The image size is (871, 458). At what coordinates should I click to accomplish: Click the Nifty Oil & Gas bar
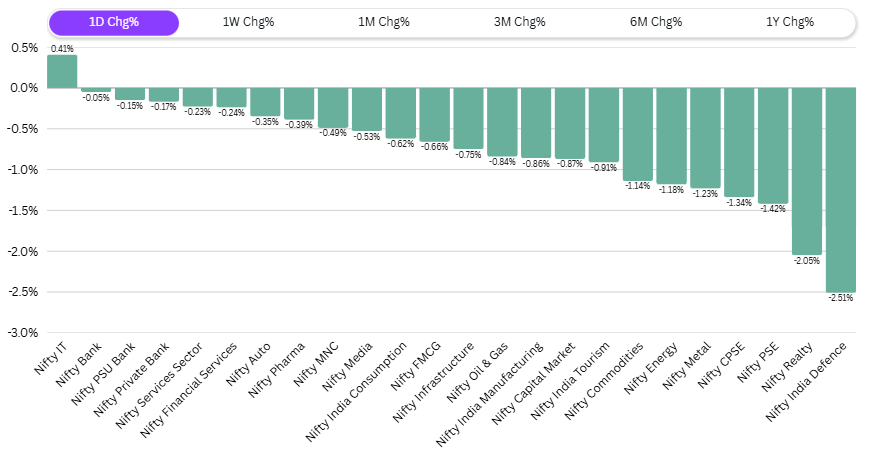(x=502, y=122)
